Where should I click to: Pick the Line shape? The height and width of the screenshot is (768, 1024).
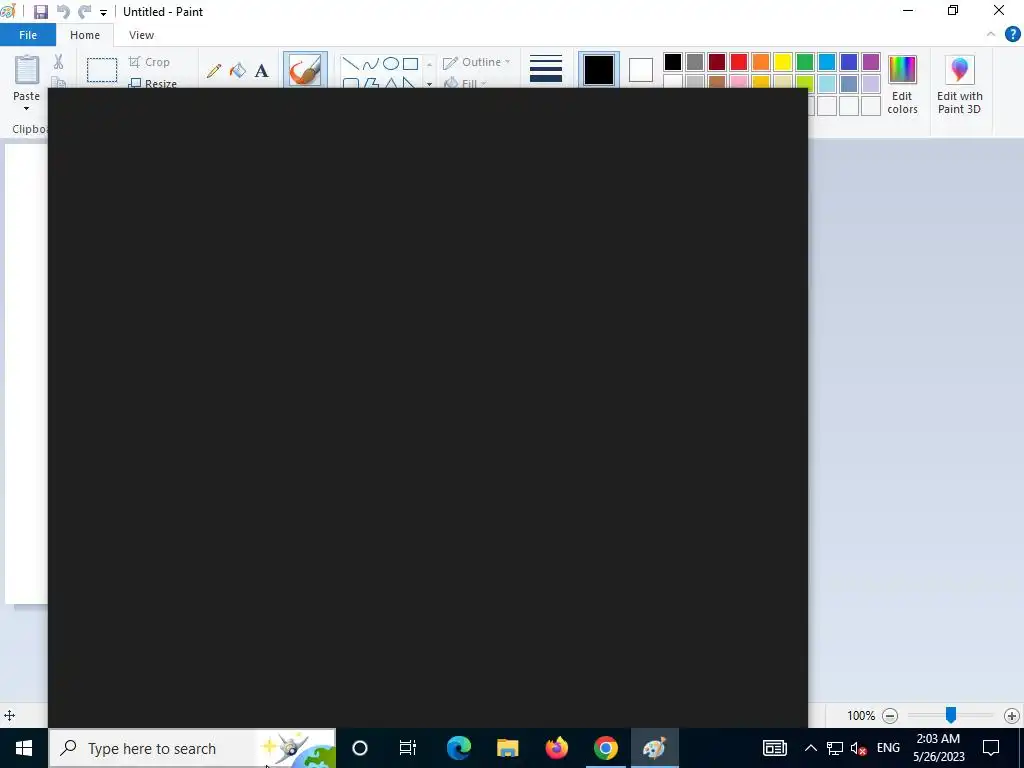351,63
